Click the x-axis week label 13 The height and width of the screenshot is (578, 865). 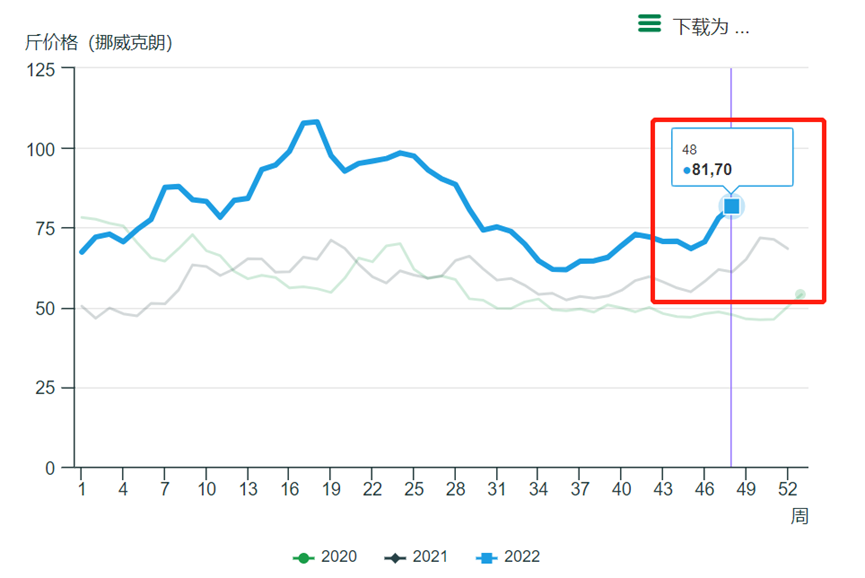coord(248,489)
